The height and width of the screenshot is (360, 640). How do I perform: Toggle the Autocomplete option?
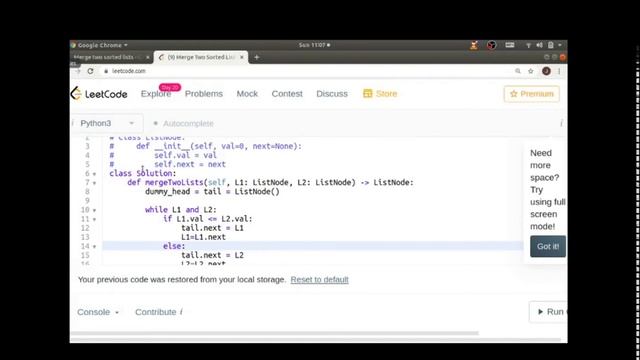click(x=183, y=123)
